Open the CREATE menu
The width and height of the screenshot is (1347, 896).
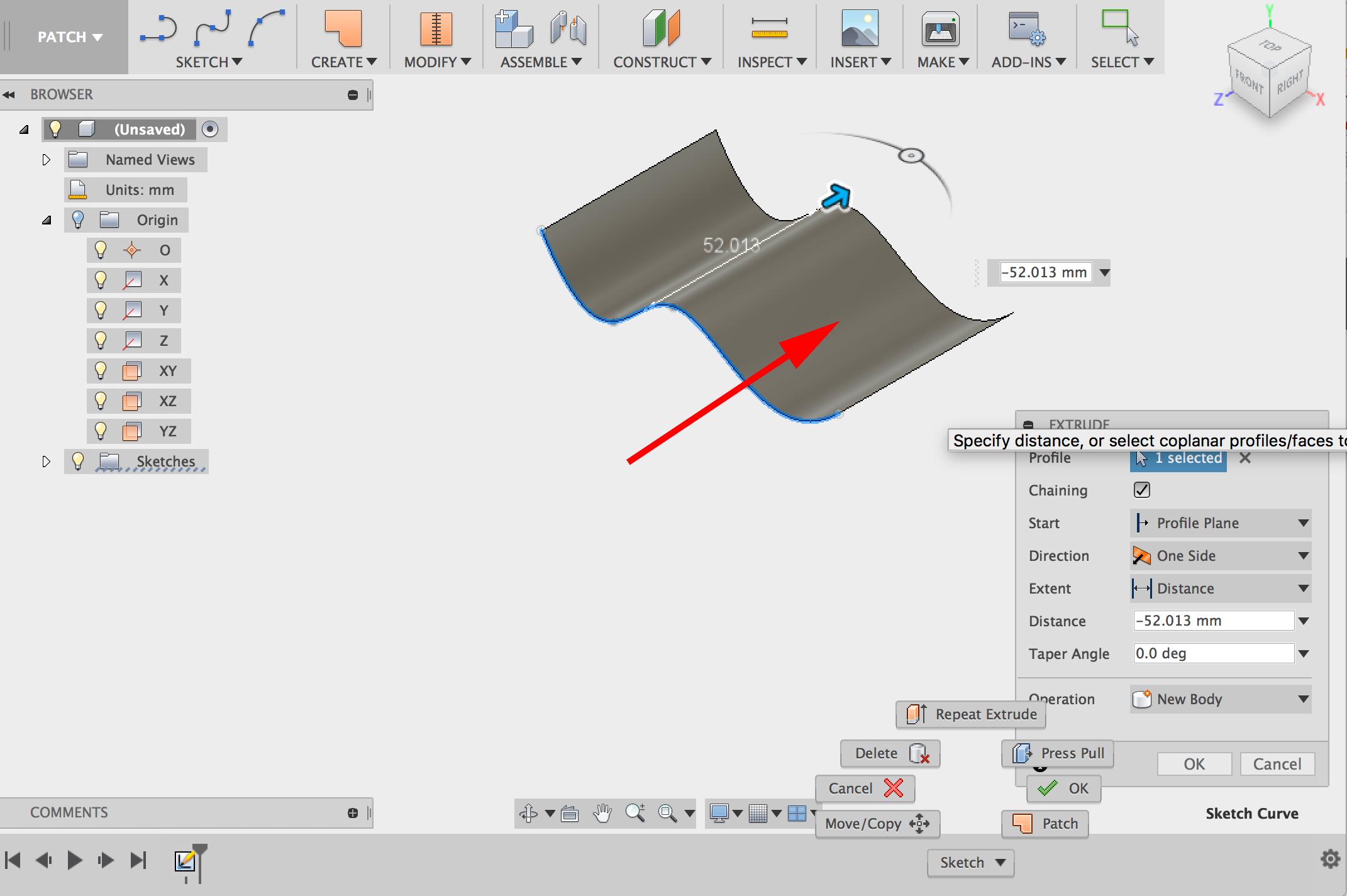pos(343,62)
